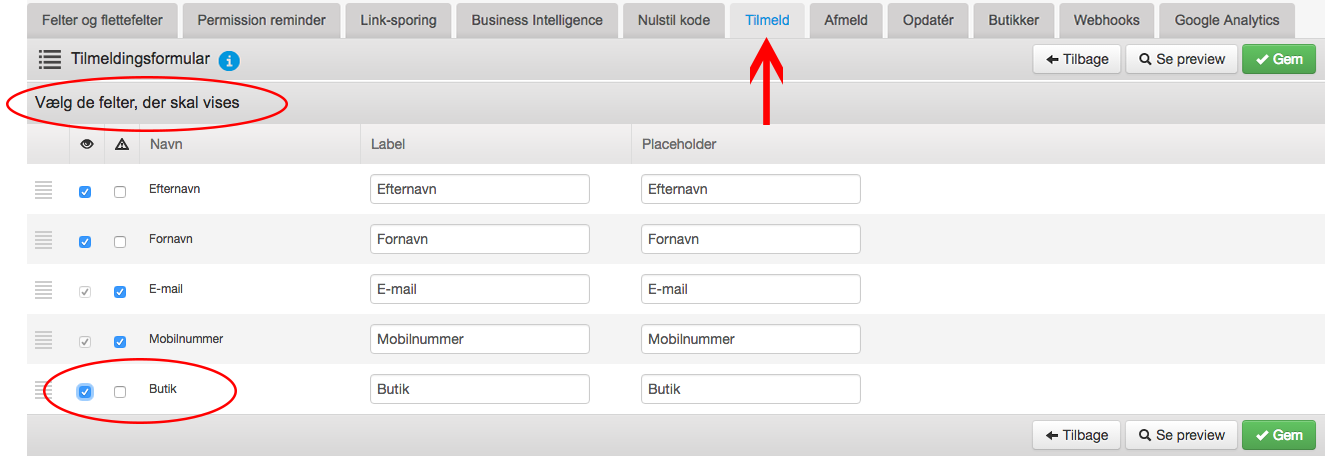This screenshot has width=1325, height=456.
Task: Click the drag handle for Fornavn row
Action: 43,240
